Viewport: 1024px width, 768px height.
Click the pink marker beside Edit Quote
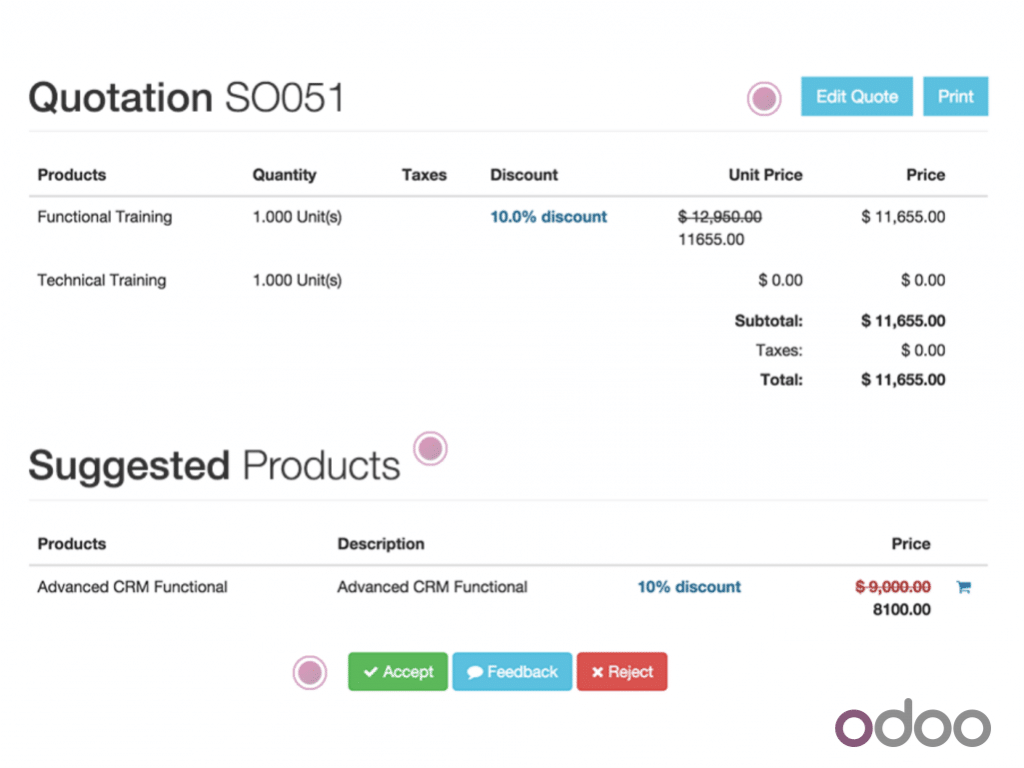click(764, 98)
